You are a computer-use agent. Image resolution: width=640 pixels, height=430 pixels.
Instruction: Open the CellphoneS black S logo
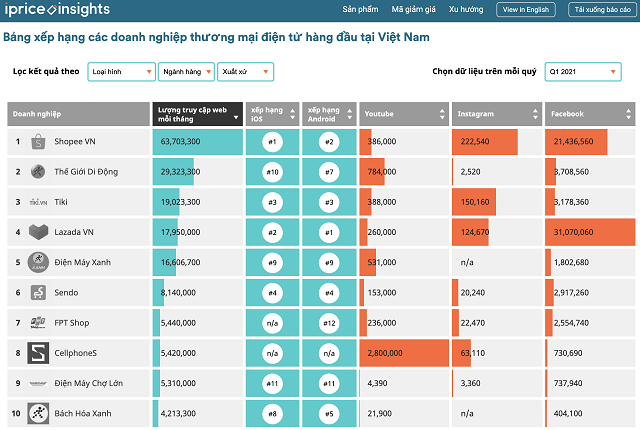(x=38, y=353)
